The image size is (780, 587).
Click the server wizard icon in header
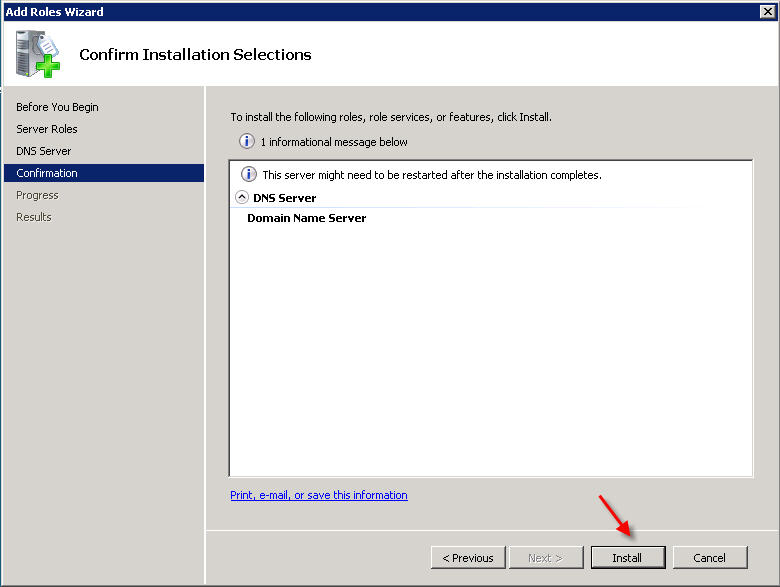tap(37, 54)
